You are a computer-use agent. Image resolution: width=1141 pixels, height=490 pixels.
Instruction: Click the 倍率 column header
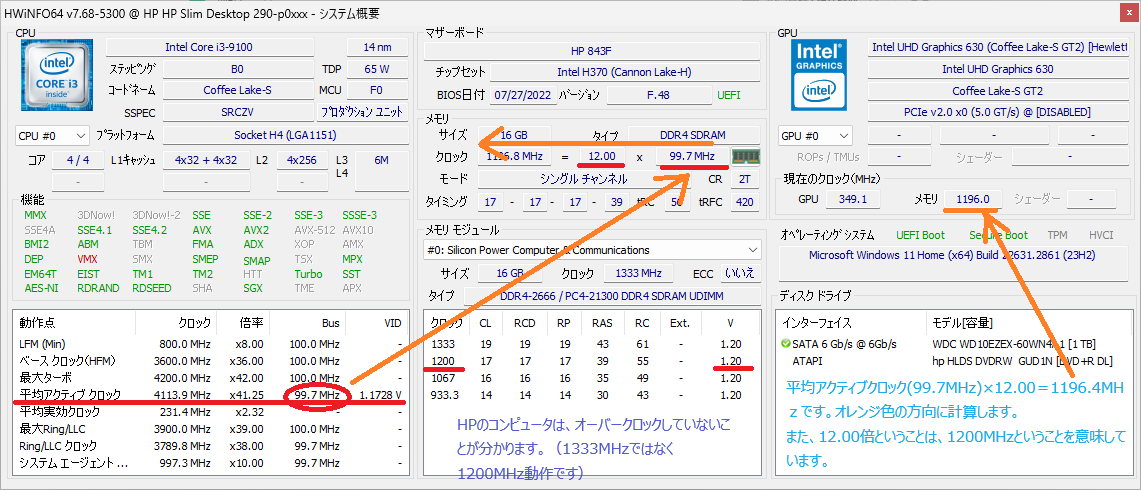[243, 323]
